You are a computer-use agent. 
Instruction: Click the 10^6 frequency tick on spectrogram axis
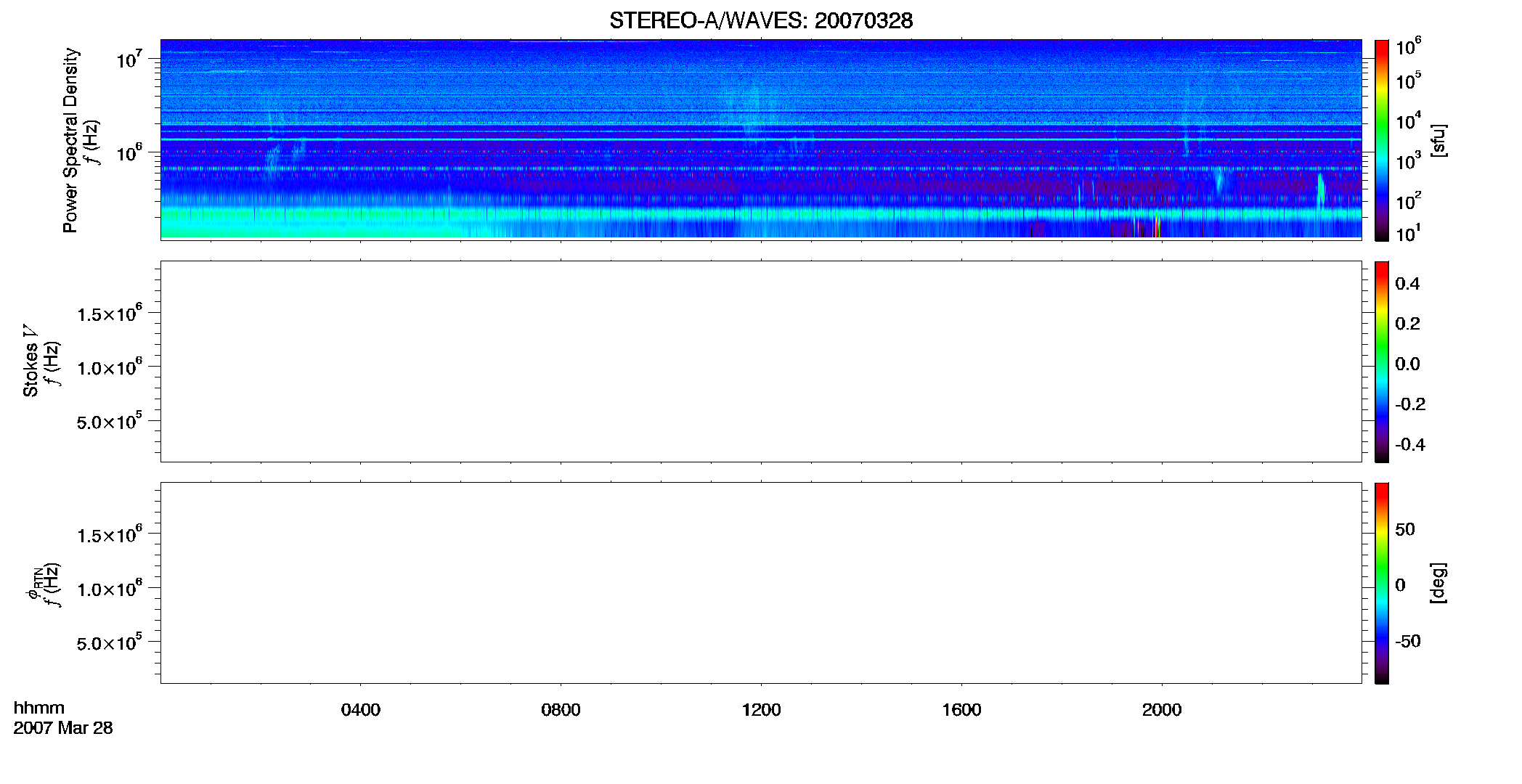click(x=129, y=152)
